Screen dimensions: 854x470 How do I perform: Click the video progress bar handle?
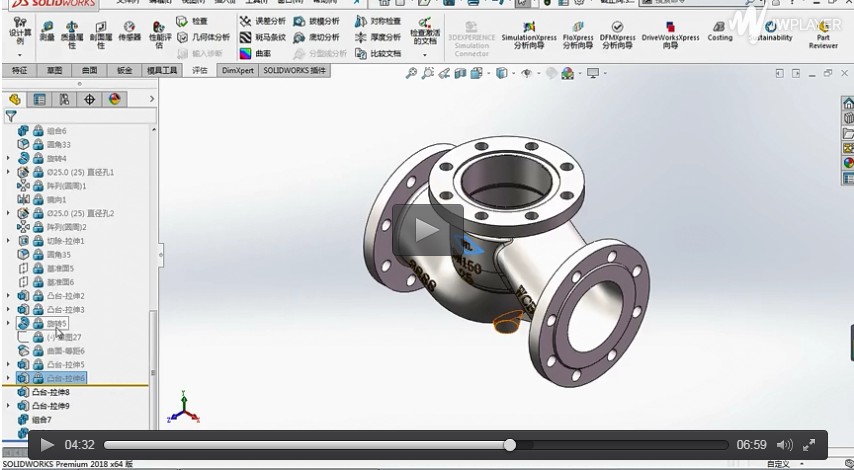510,445
